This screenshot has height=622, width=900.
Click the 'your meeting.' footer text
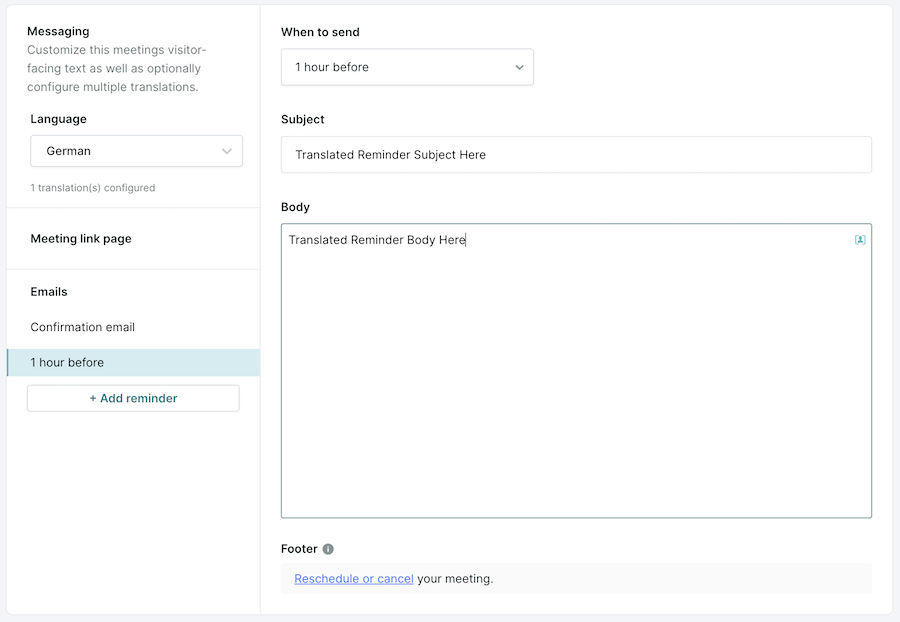point(455,579)
